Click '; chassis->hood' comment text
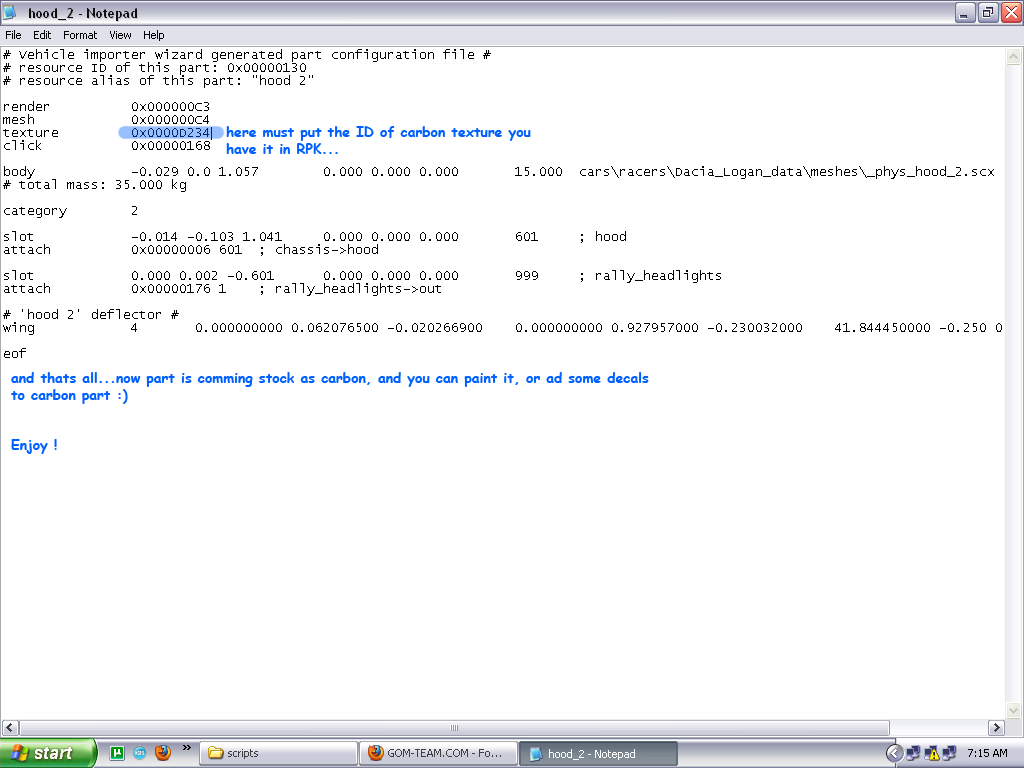This screenshot has height=768, width=1024. click(319, 249)
